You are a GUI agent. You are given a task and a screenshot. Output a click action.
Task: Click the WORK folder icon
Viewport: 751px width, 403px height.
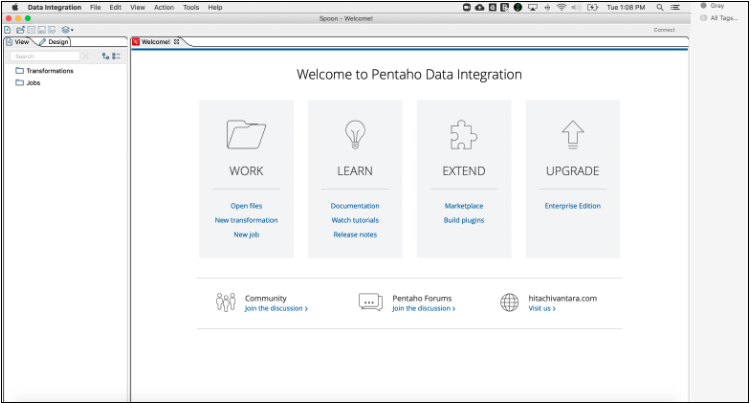pyautogui.click(x=246, y=134)
